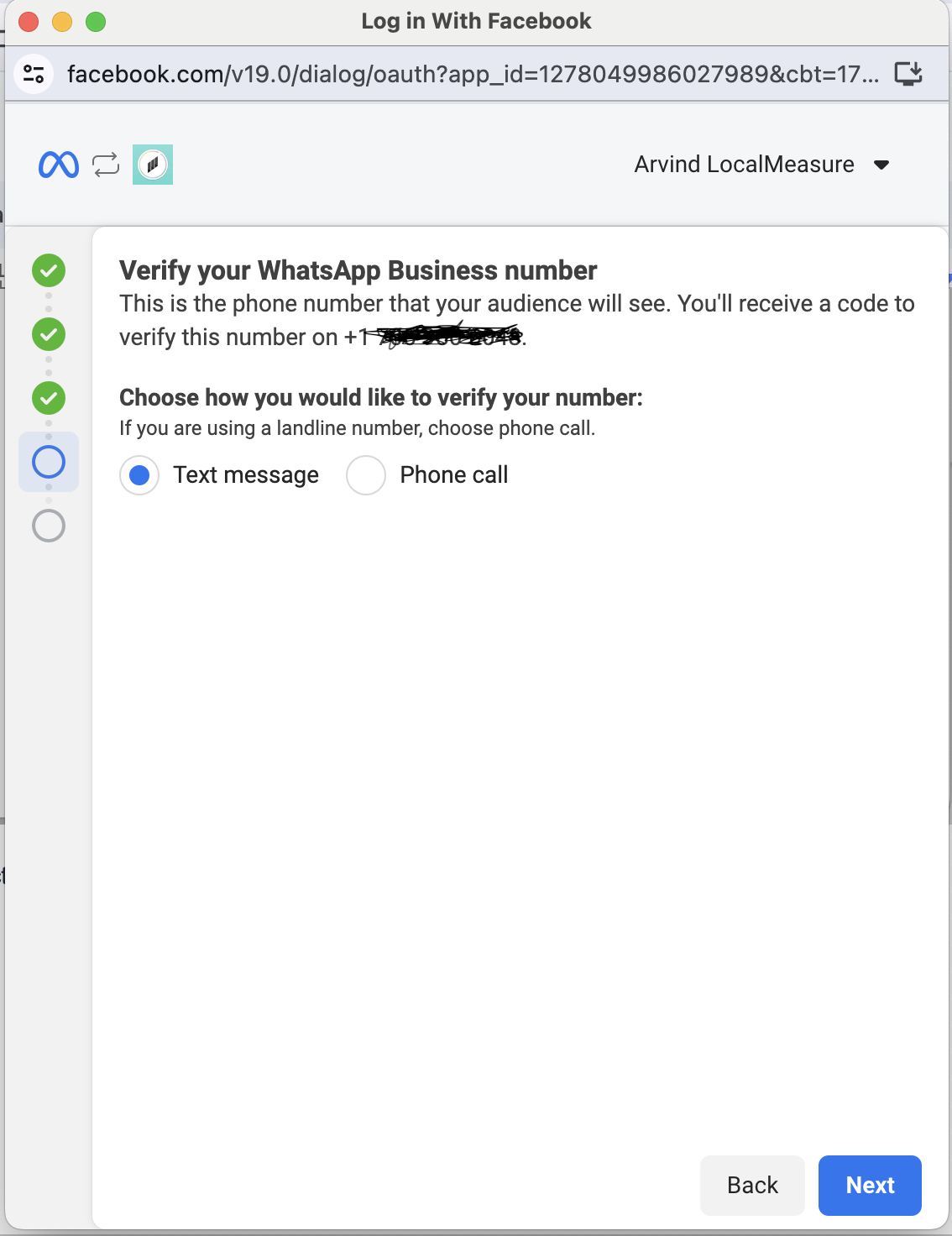This screenshot has width=952, height=1236.
Task: Click the teal LocalMeasure app logo
Action: coord(153,165)
